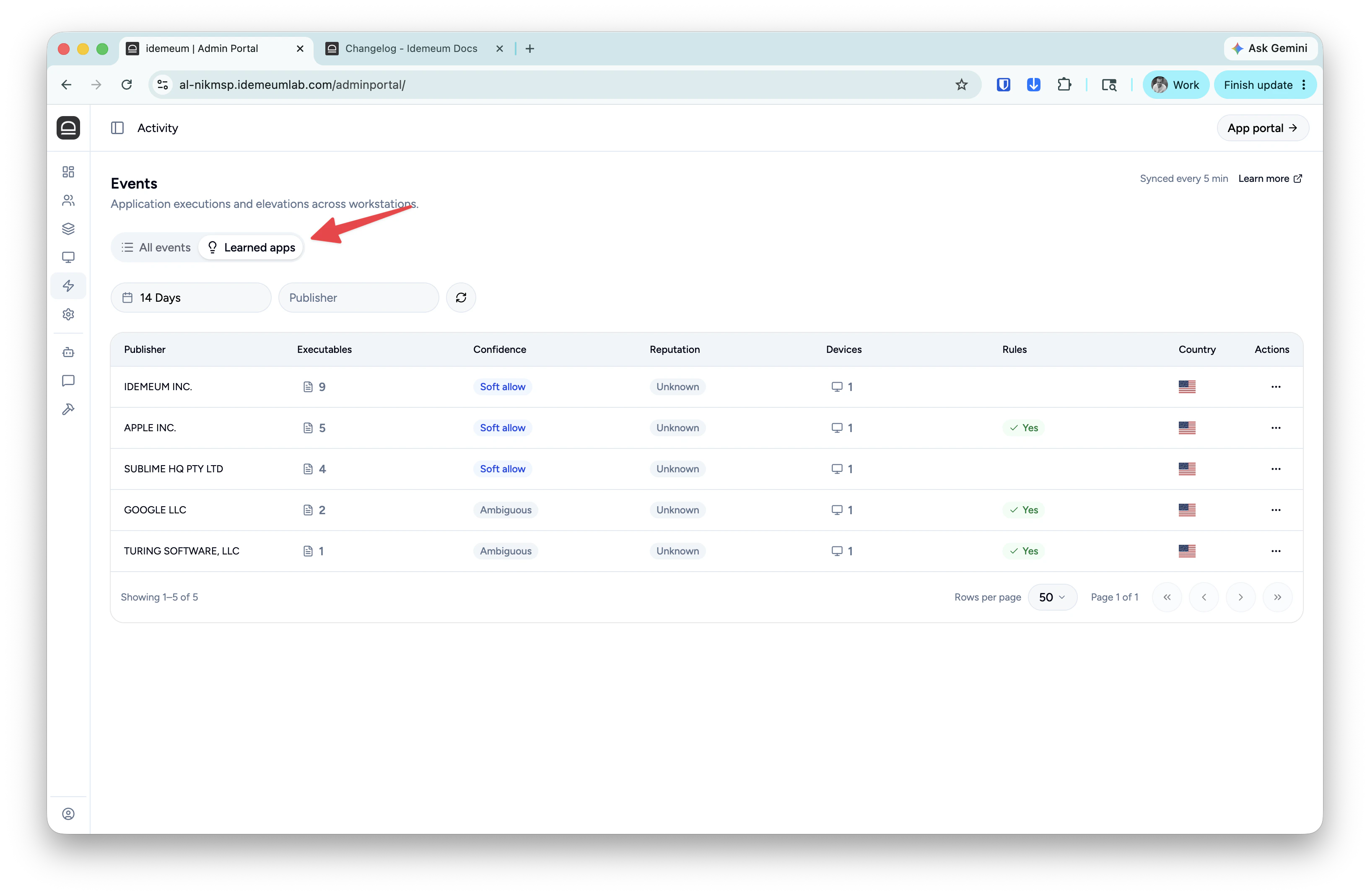Viewport: 1370px width, 896px height.
Task: Go to next page of results
Action: 1240,597
